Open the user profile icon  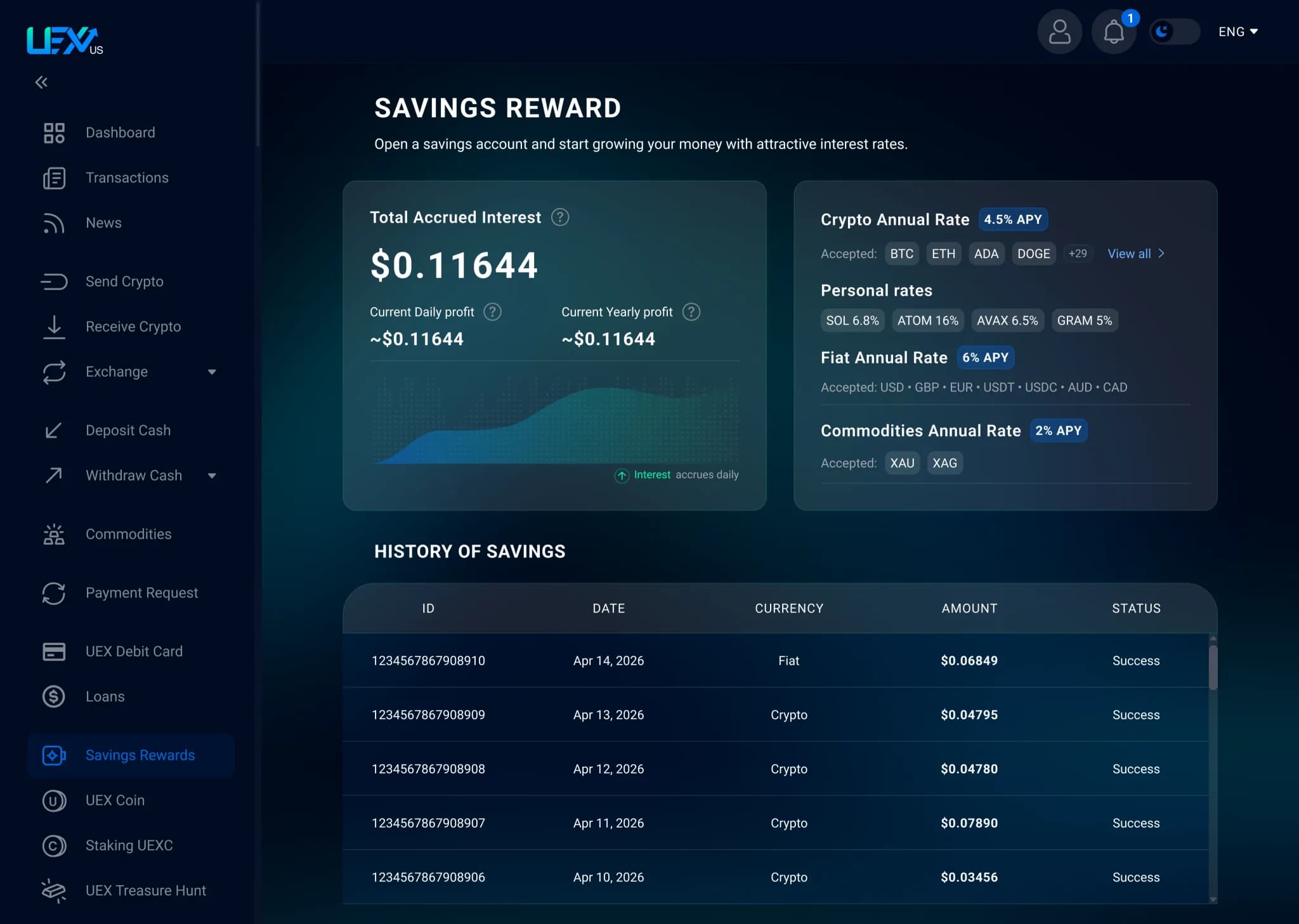coord(1059,32)
